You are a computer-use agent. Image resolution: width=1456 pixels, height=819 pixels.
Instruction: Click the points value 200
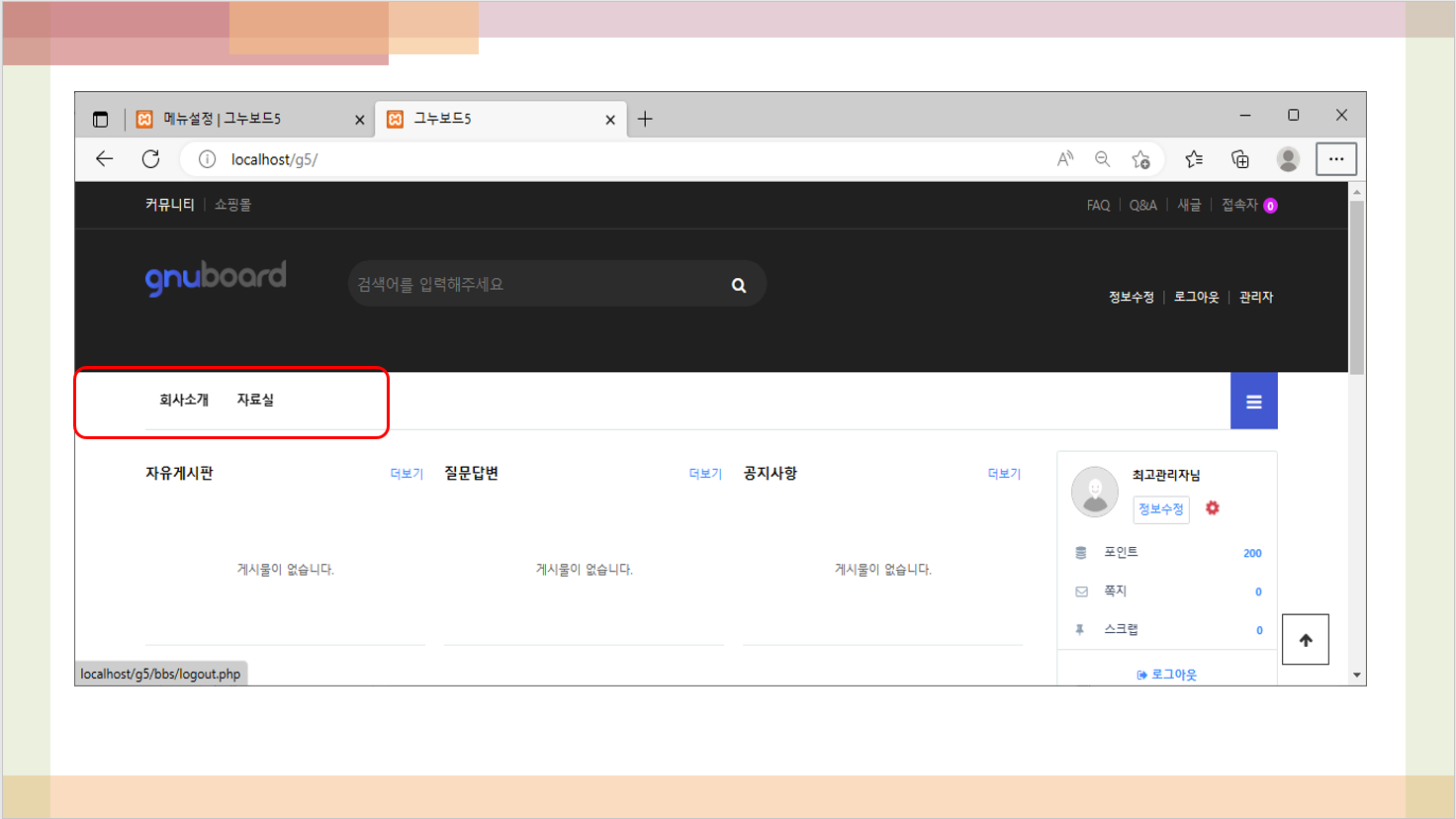[x=1252, y=553]
